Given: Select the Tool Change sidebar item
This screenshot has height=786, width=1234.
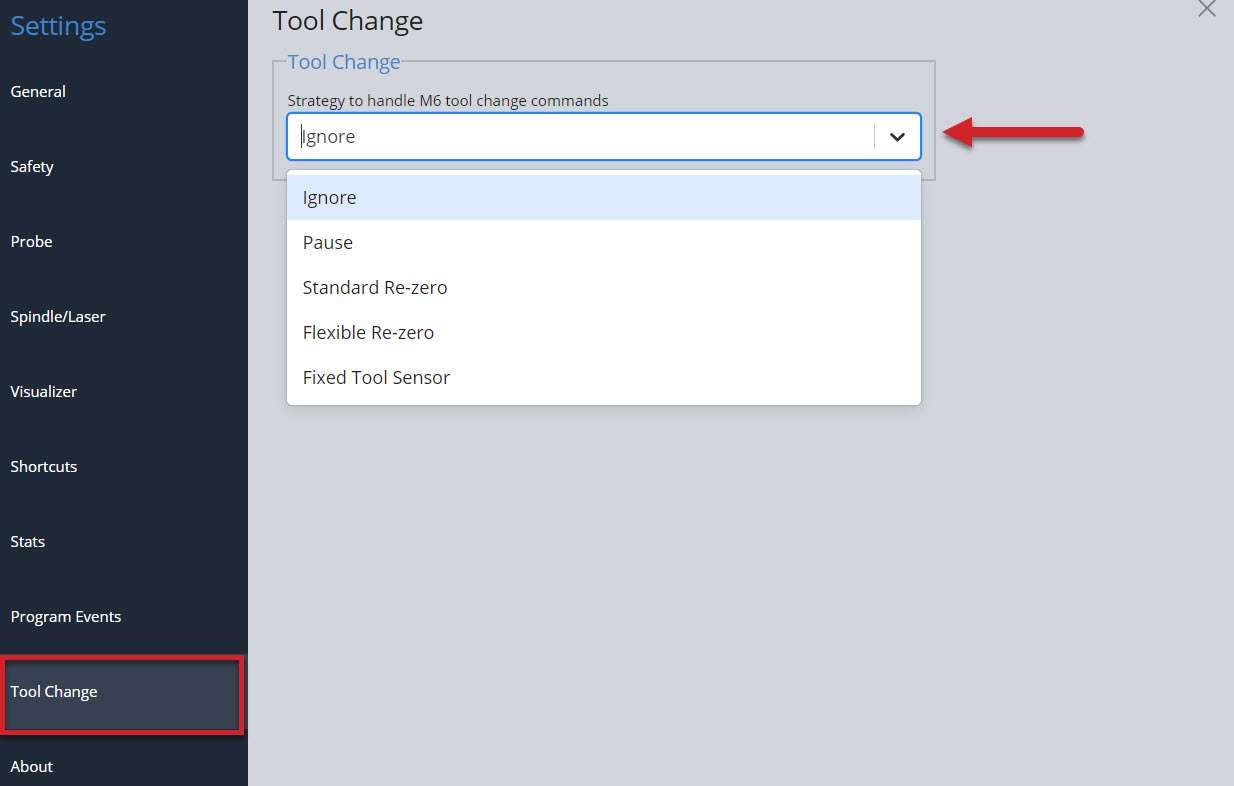Looking at the screenshot, I should 123,692.
